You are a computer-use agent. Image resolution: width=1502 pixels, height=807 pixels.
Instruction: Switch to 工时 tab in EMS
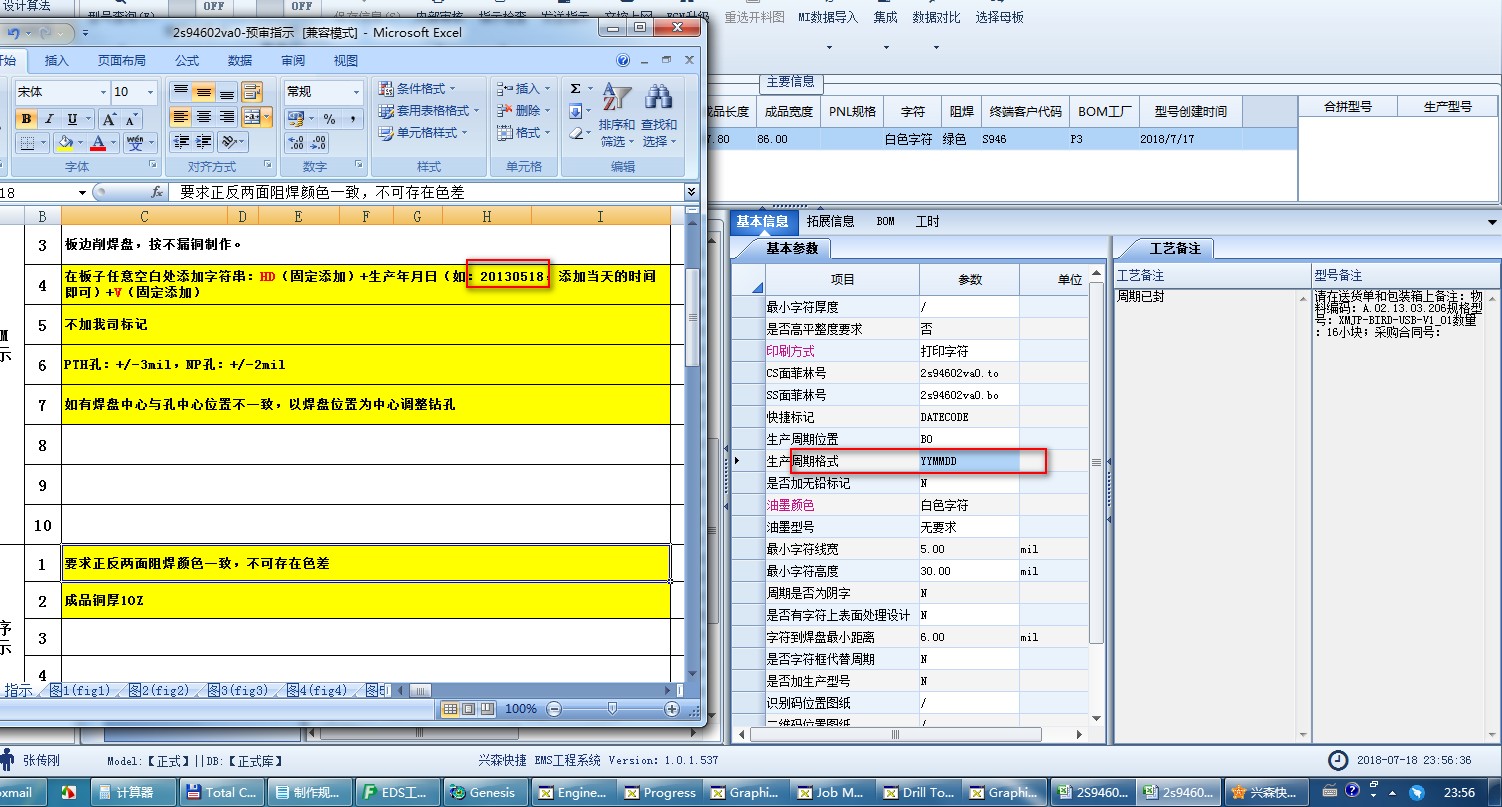pyautogui.click(x=928, y=221)
